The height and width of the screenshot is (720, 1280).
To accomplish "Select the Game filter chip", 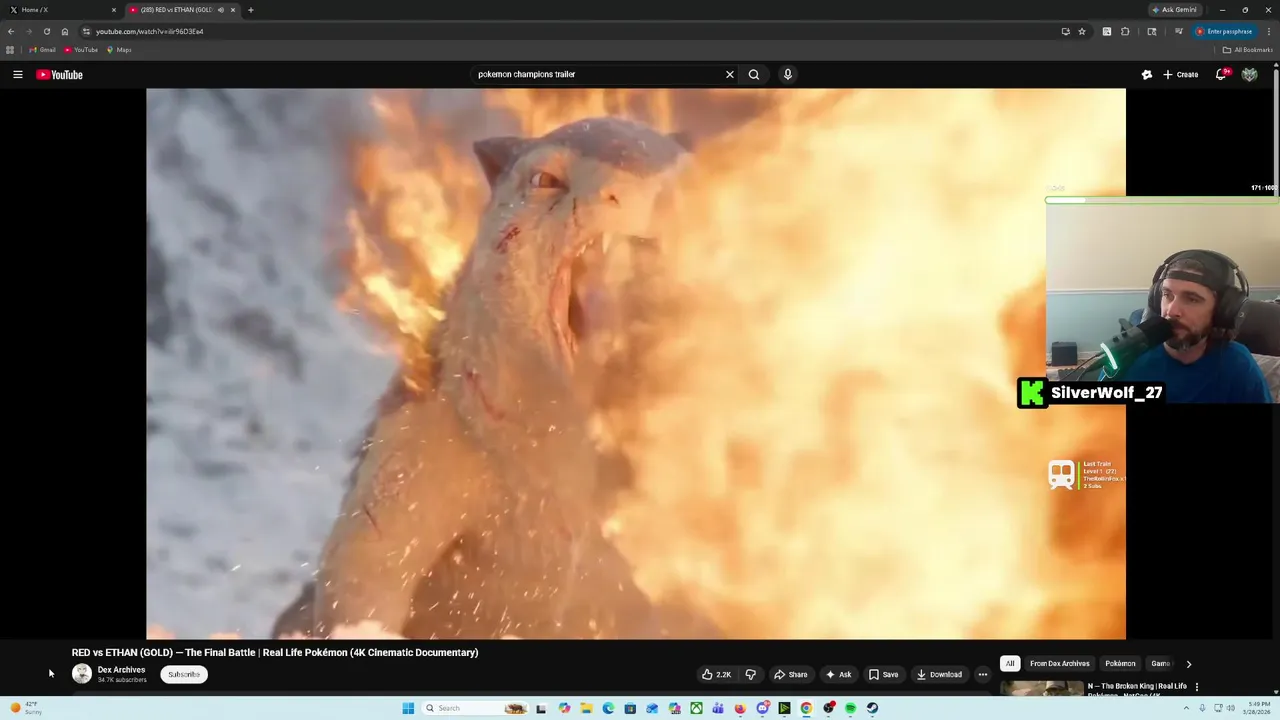I will (1160, 663).
